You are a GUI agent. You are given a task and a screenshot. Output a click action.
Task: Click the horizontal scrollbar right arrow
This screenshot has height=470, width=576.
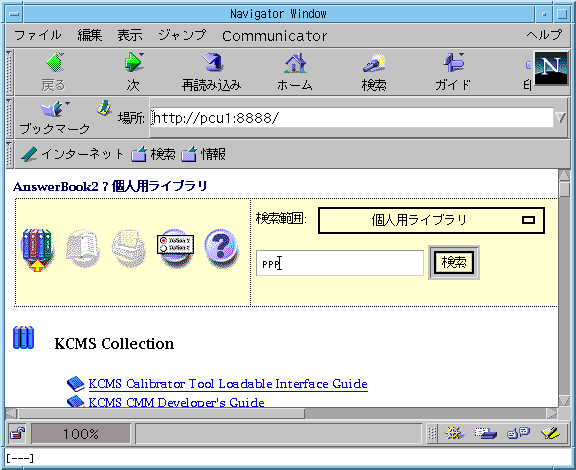[551, 414]
